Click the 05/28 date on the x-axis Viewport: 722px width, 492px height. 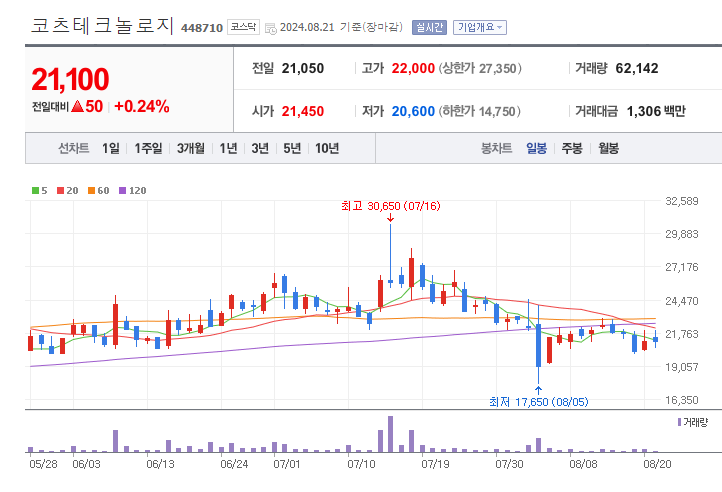pyautogui.click(x=43, y=464)
